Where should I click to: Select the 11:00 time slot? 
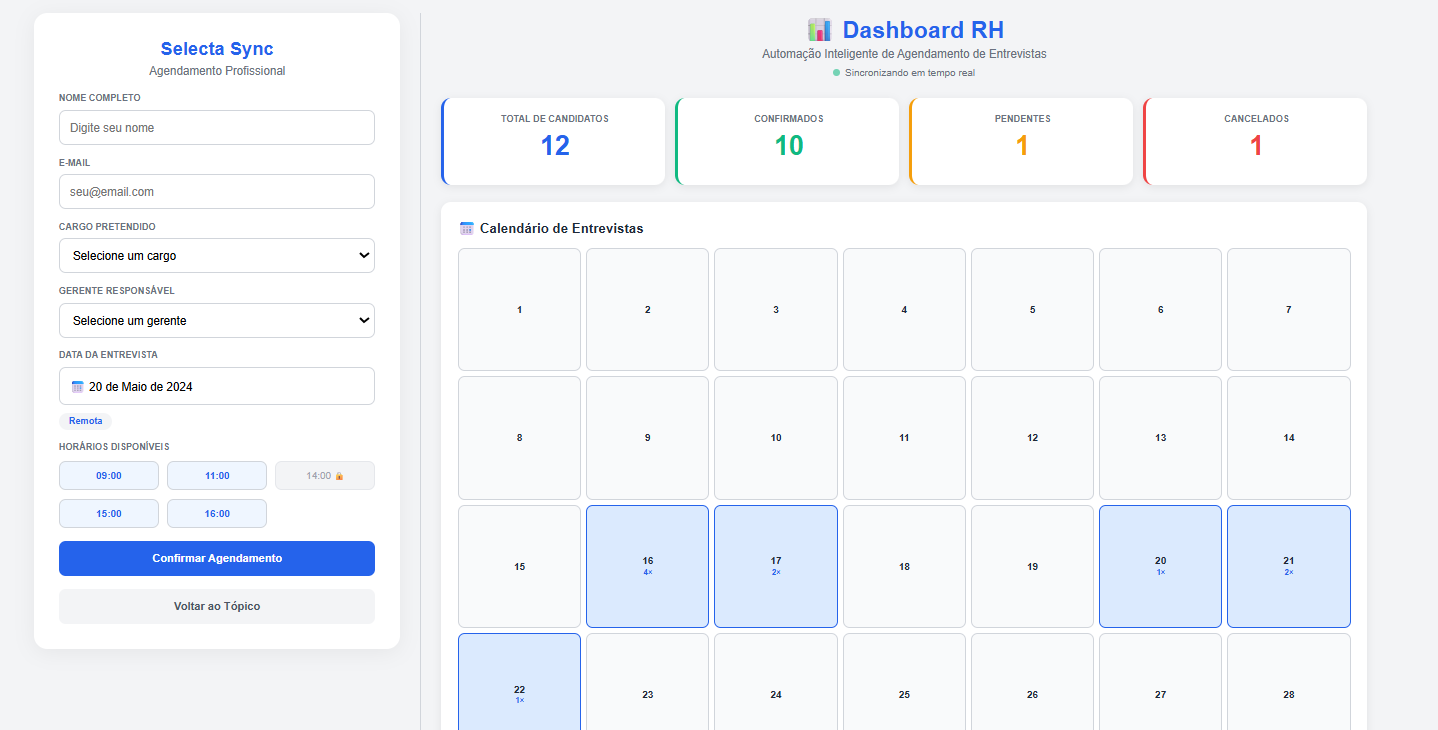tap(217, 476)
